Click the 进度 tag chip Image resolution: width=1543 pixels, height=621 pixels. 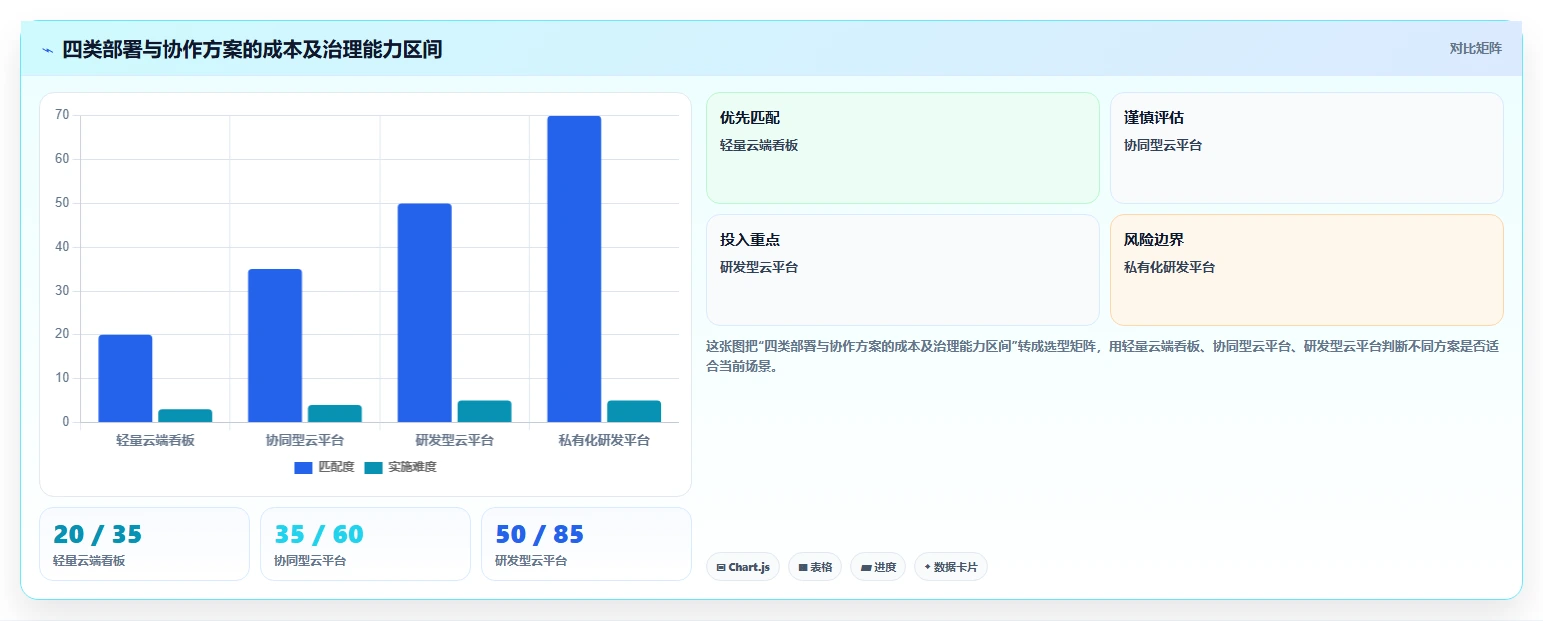(x=878, y=567)
